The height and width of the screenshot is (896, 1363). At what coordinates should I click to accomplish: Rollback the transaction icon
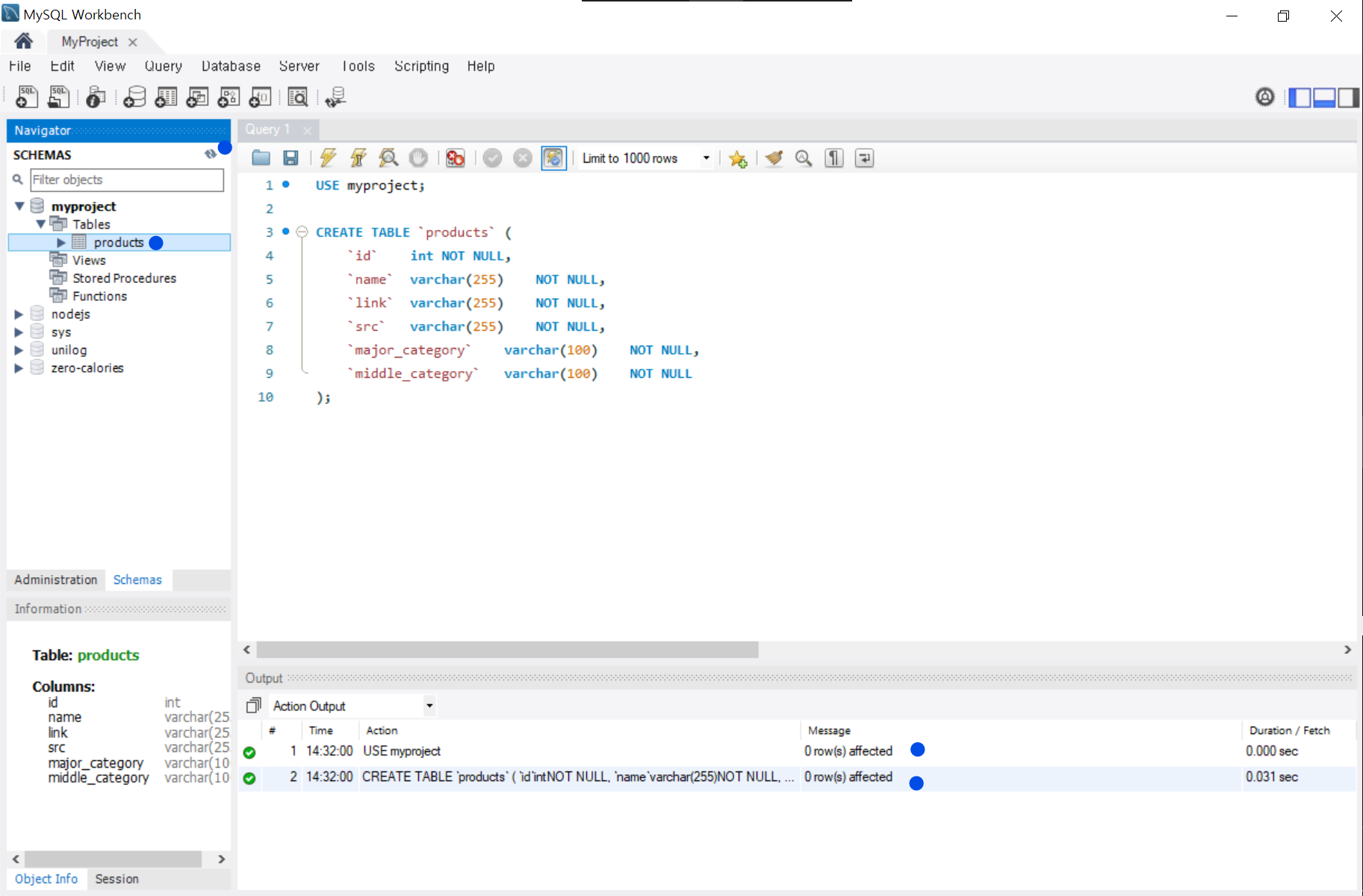[x=523, y=158]
